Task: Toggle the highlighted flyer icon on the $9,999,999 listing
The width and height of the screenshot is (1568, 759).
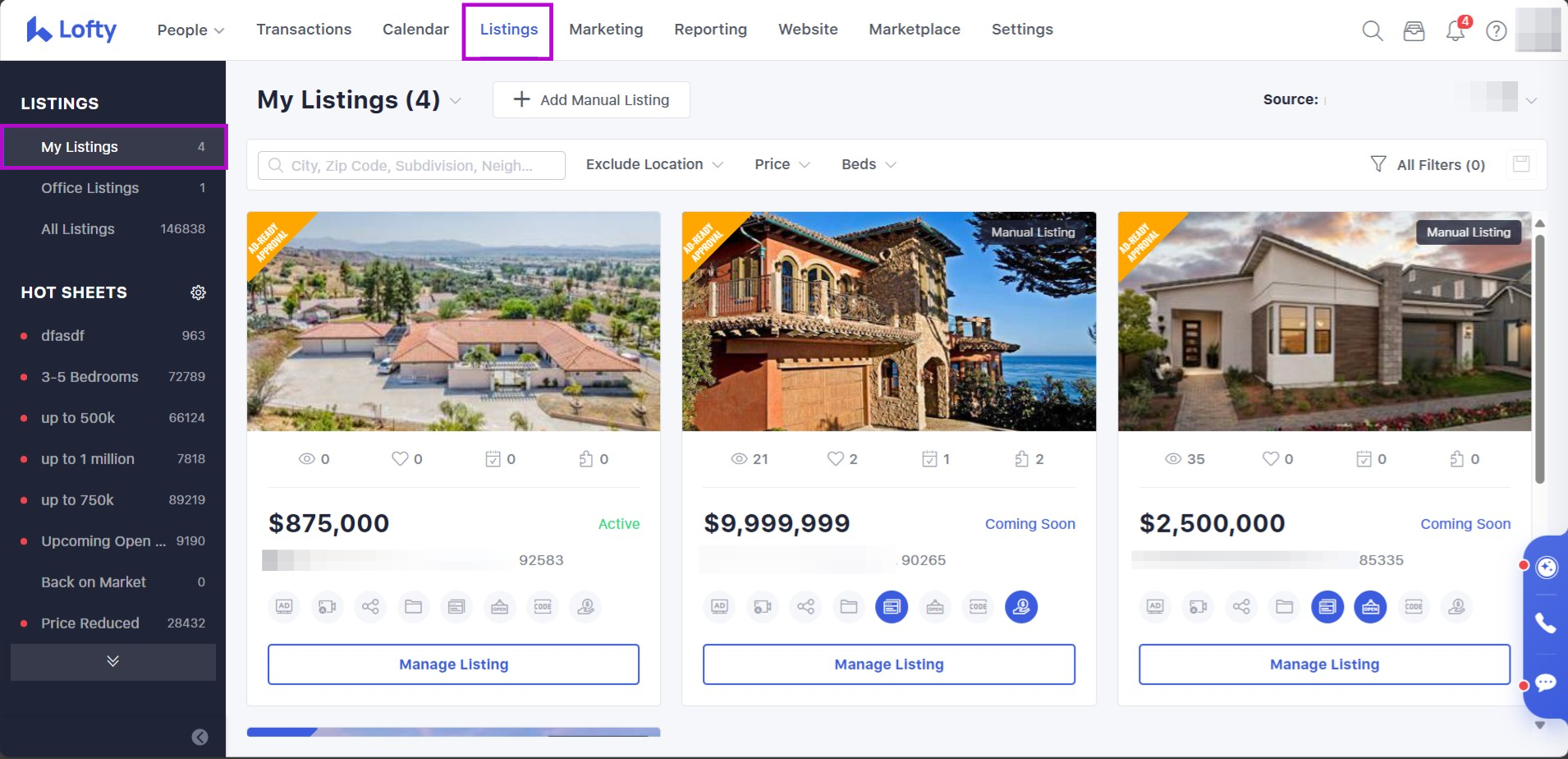Action: click(892, 606)
